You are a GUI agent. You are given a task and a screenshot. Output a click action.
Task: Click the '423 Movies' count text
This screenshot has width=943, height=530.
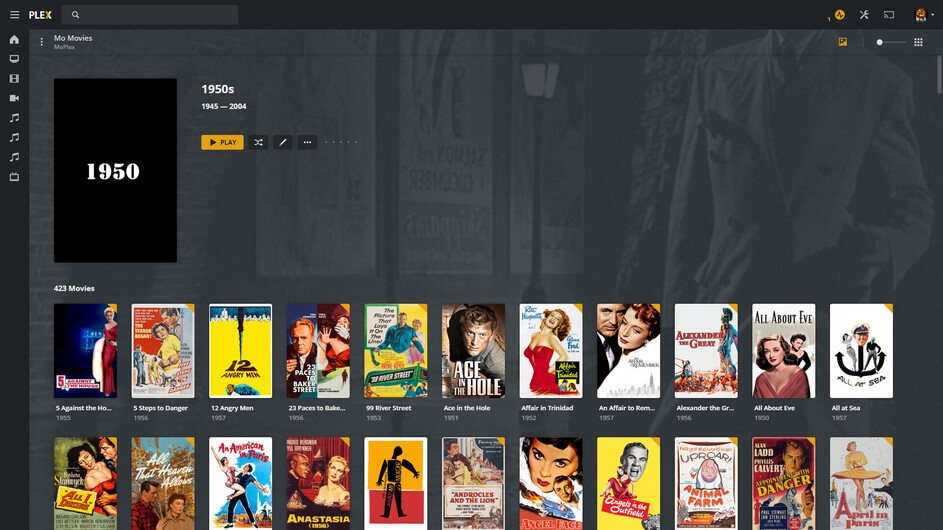74,288
